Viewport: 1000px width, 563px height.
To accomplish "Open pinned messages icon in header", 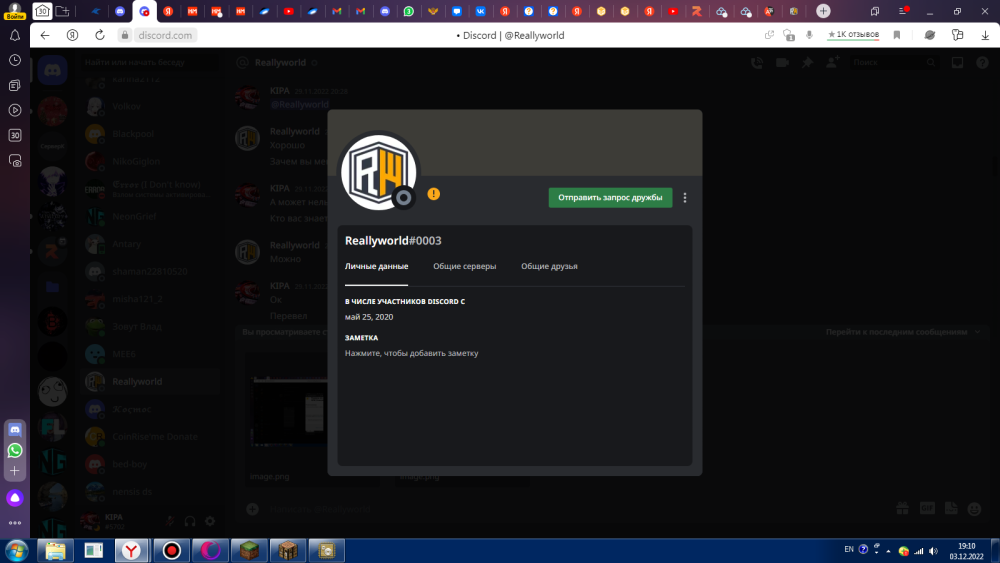I will pyautogui.click(x=807, y=62).
